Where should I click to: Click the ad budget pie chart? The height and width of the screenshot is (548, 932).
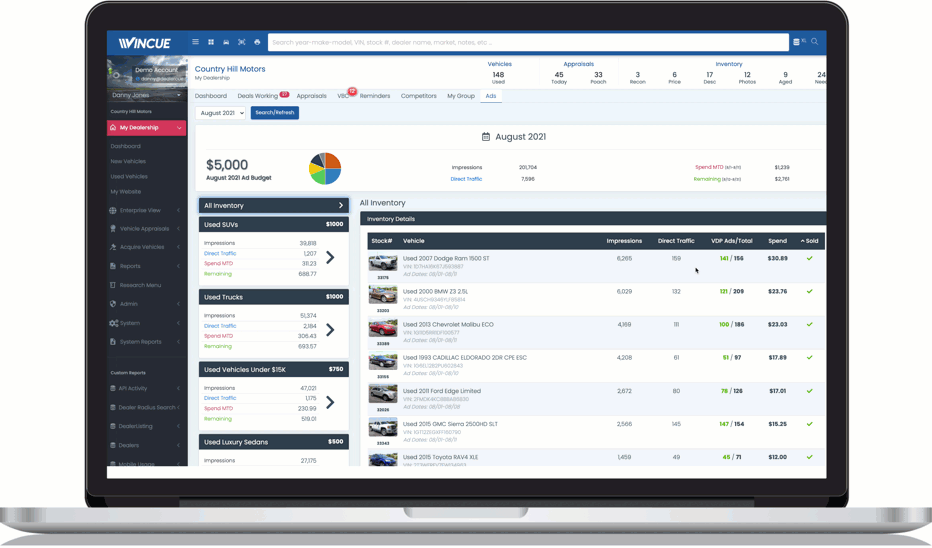coord(325,169)
